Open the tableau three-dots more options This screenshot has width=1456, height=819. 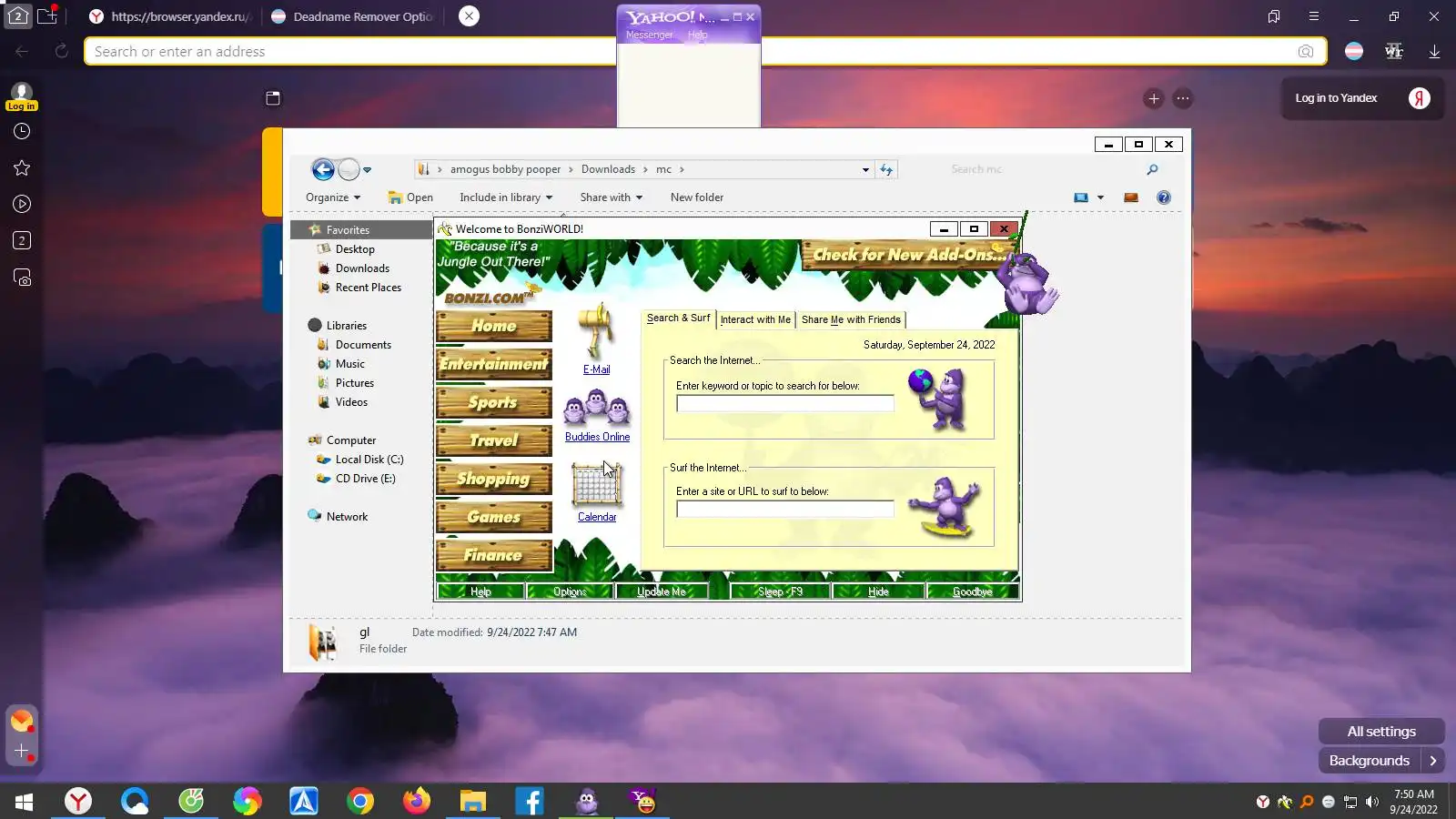click(x=1183, y=98)
